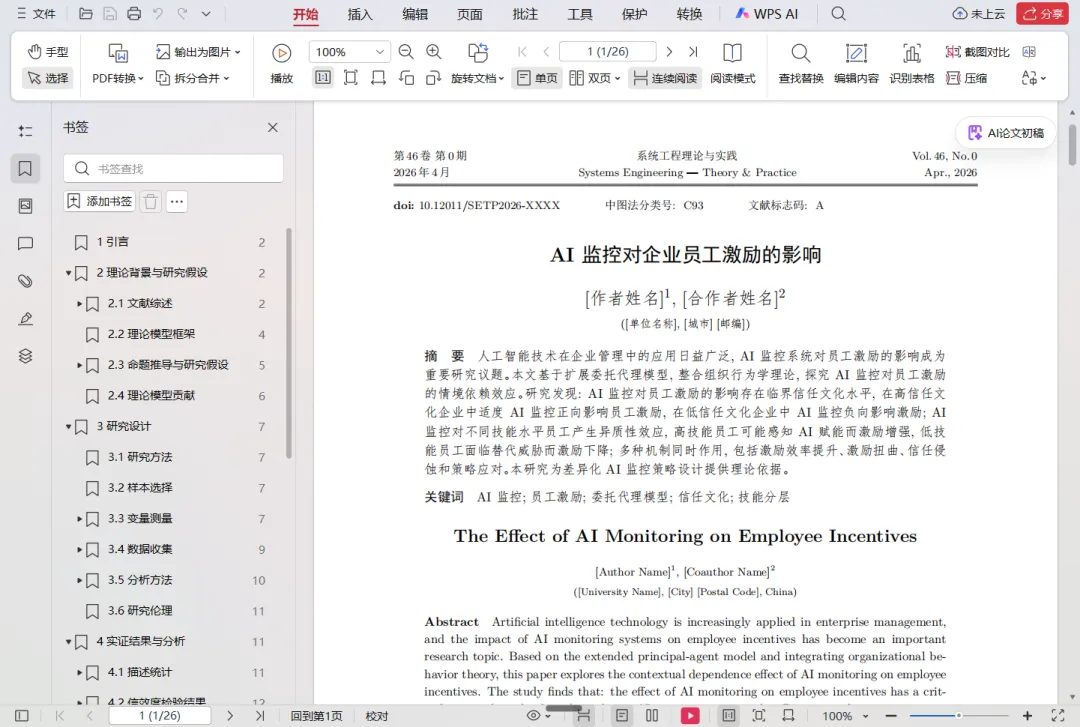Click 识别表格 recognize table tool
1080x727 pixels.
(912, 64)
